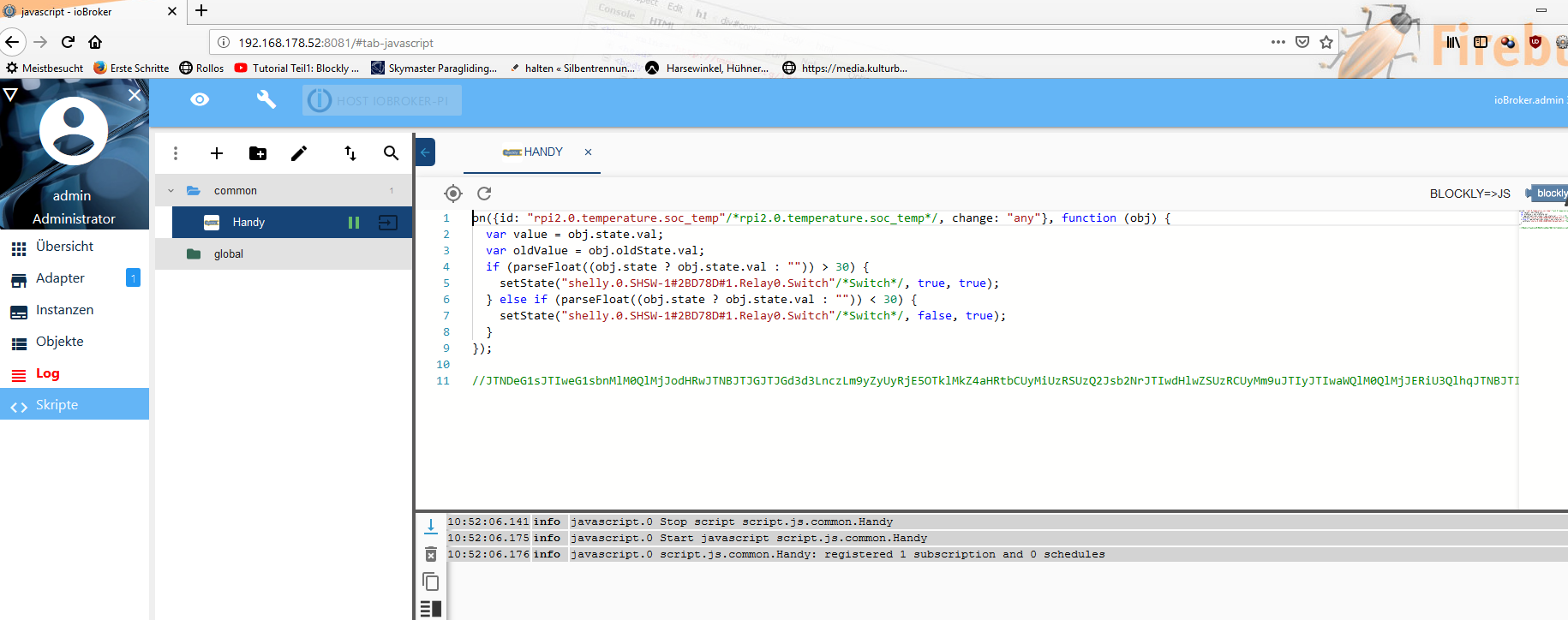The image size is (1568, 620).
Task: Collapse the sidebar with triangle menu icon
Action: 11,94
